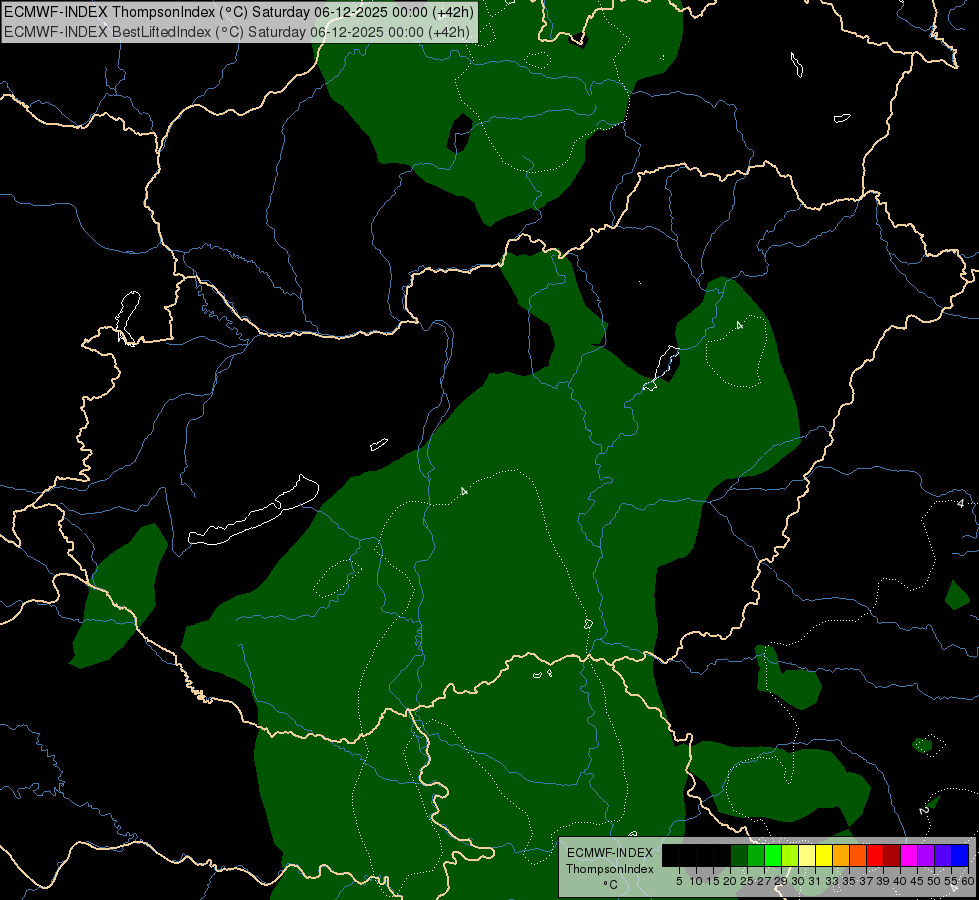Select the orange-red 35-37 legend swatch

pos(858,856)
